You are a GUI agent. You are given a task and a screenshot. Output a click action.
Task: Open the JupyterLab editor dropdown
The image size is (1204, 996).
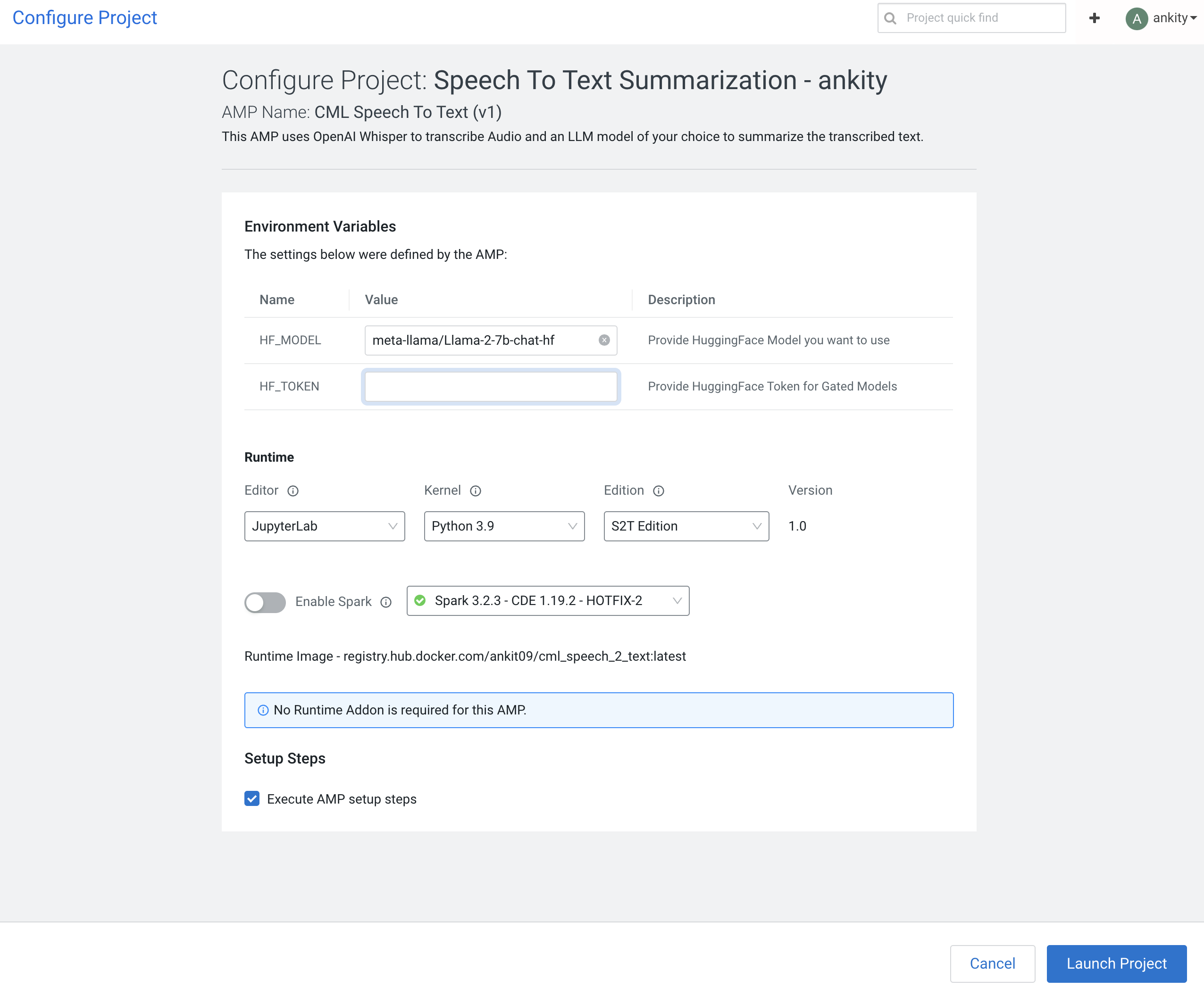pyautogui.click(x=325, y=526)
